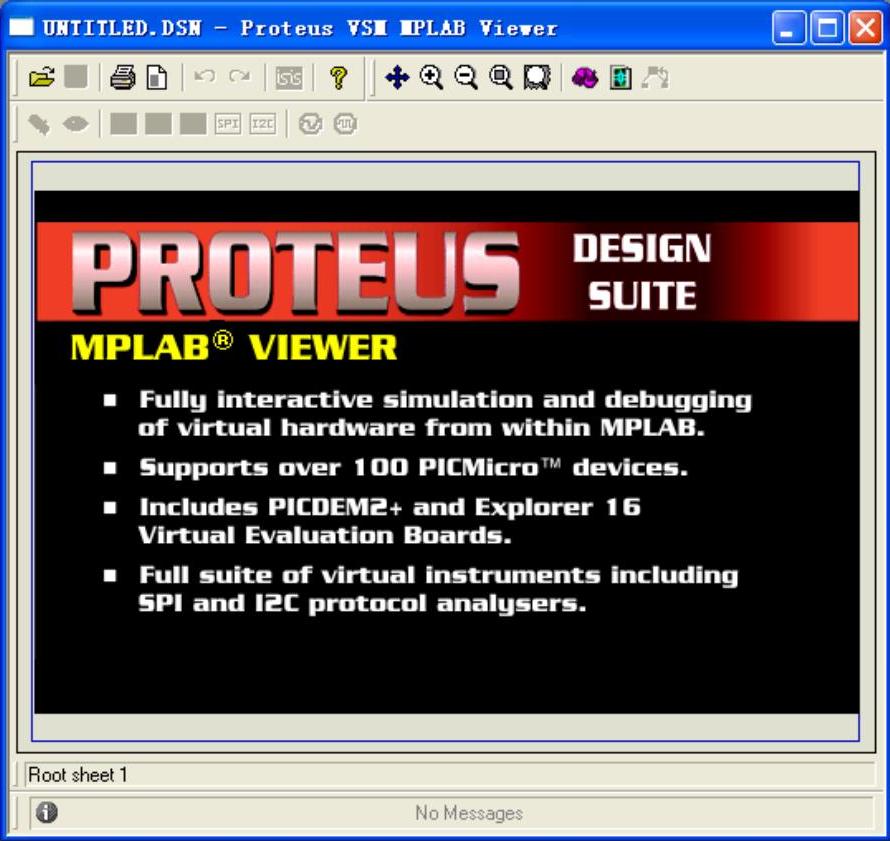Redo the last undone action
Screen dimensions: 890x841
coord(240,77)
